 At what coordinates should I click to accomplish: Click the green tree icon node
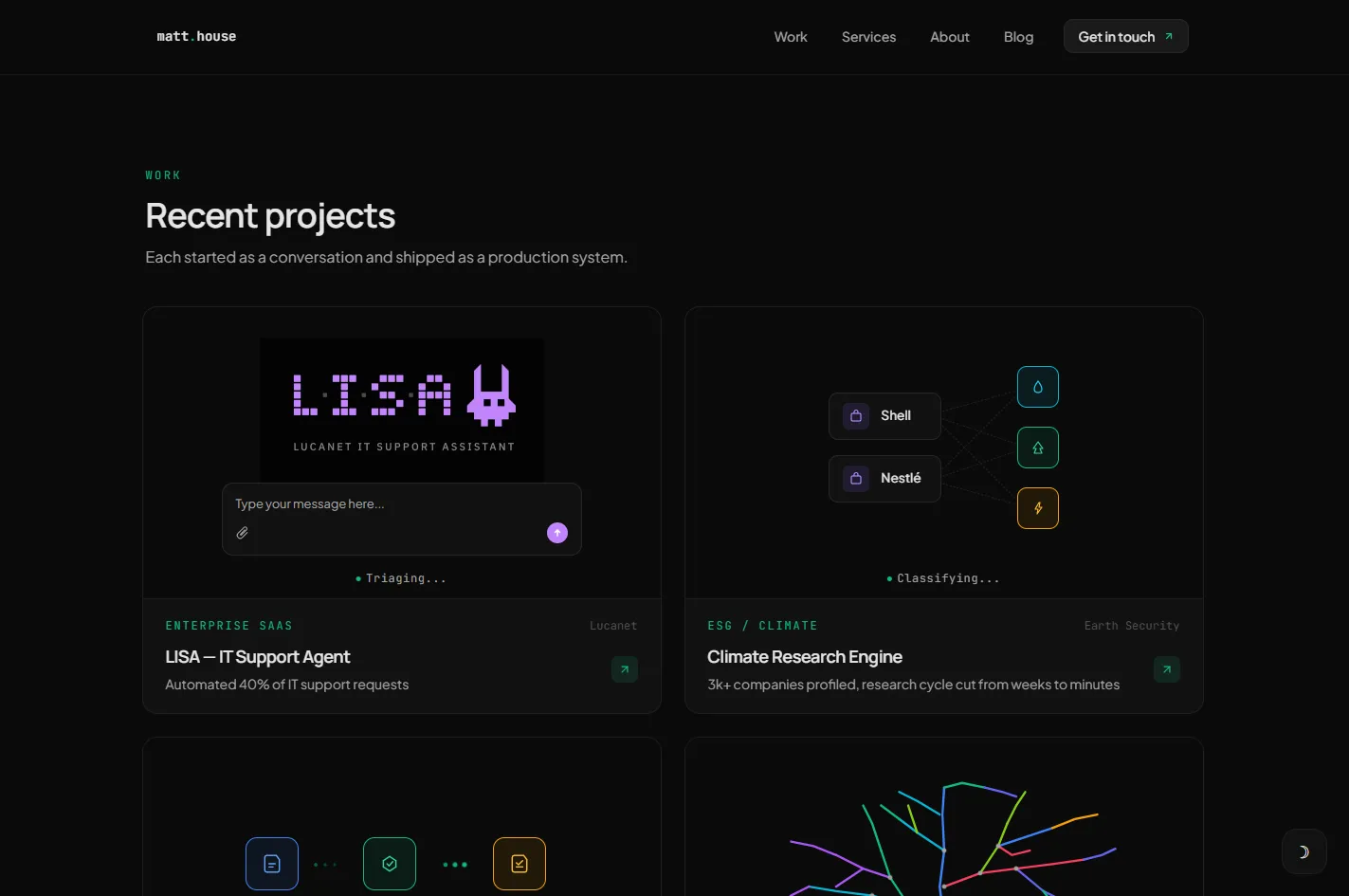coord(1038,448)
